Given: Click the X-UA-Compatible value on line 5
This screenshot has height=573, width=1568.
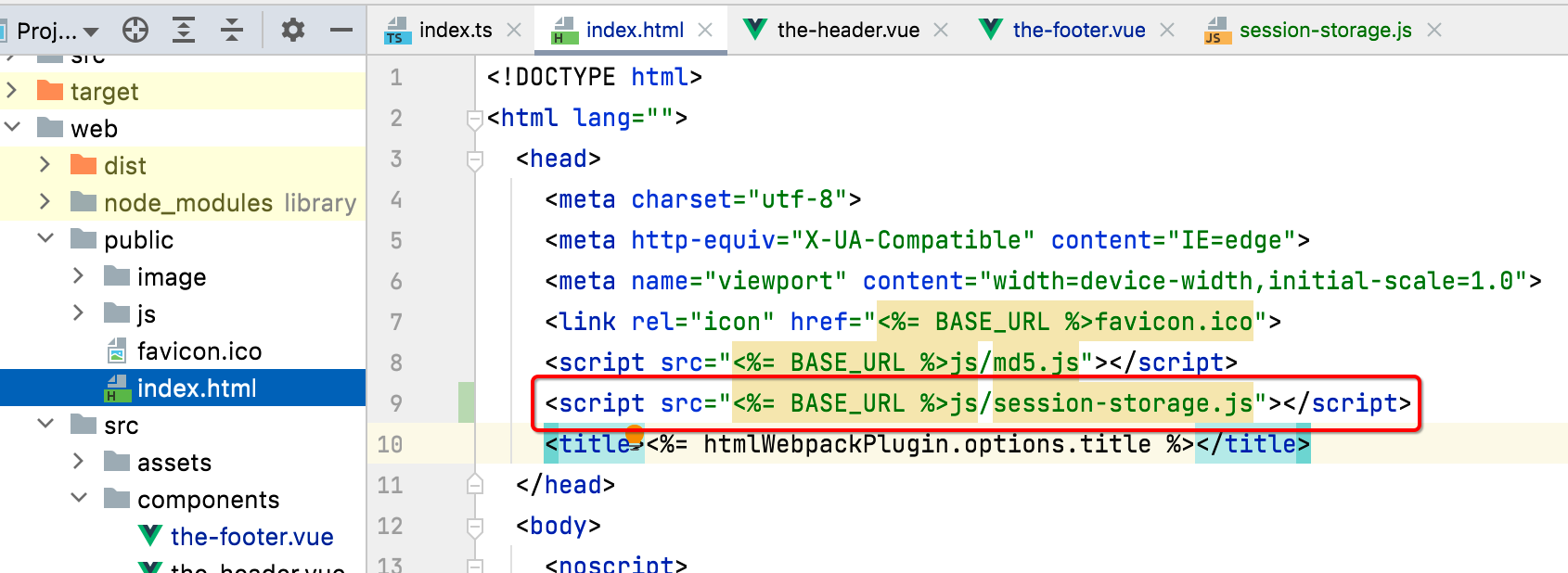Looking at the screenshot, I should [913, 240].
